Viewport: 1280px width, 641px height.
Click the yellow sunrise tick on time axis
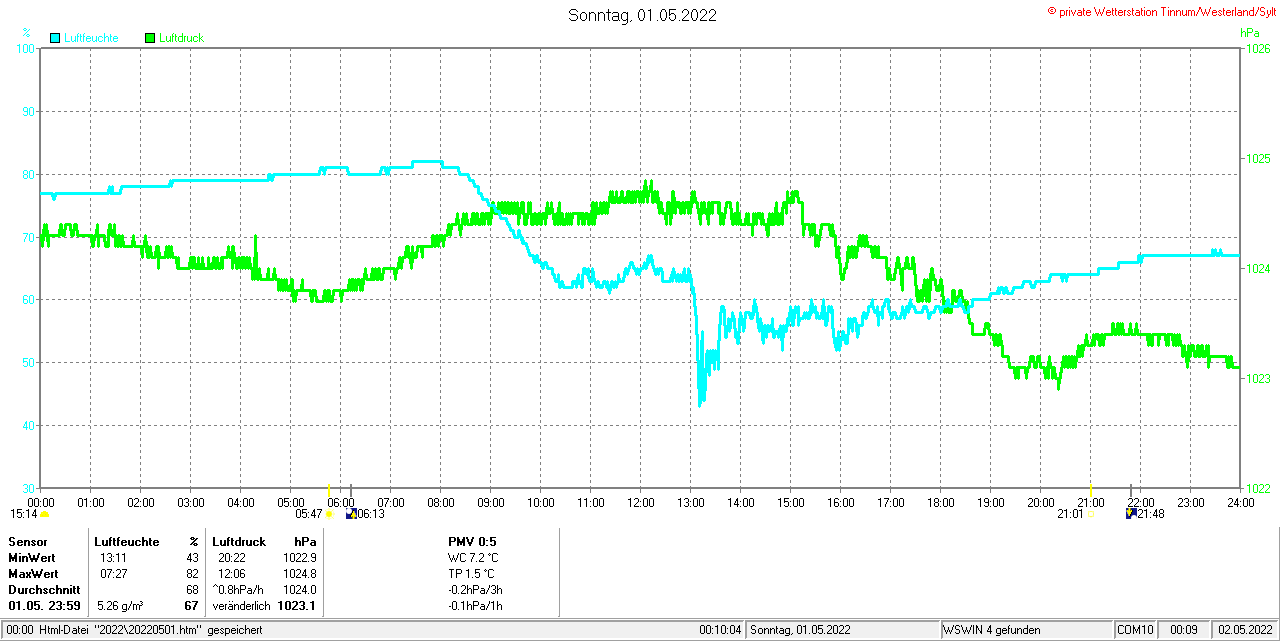point(329,489)
